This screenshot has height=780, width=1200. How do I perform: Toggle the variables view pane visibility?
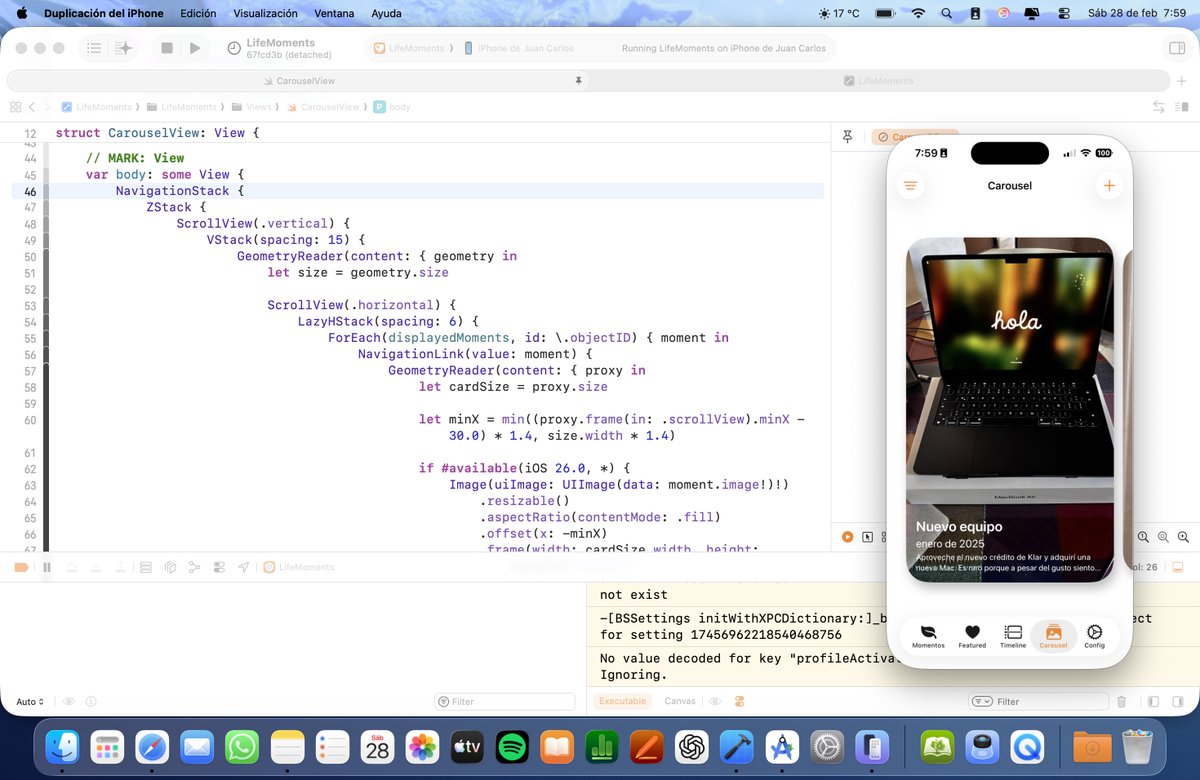click(1153, 702)
